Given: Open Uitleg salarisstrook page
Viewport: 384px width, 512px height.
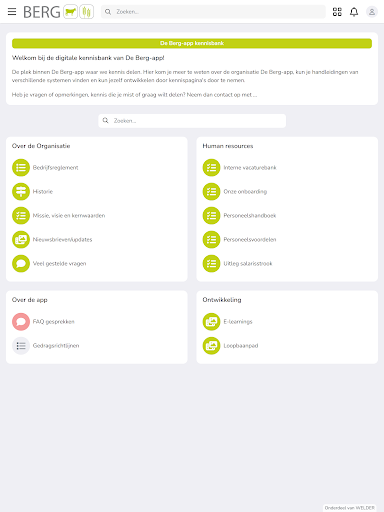Looking at the screenshot, I should pos(248,264).
